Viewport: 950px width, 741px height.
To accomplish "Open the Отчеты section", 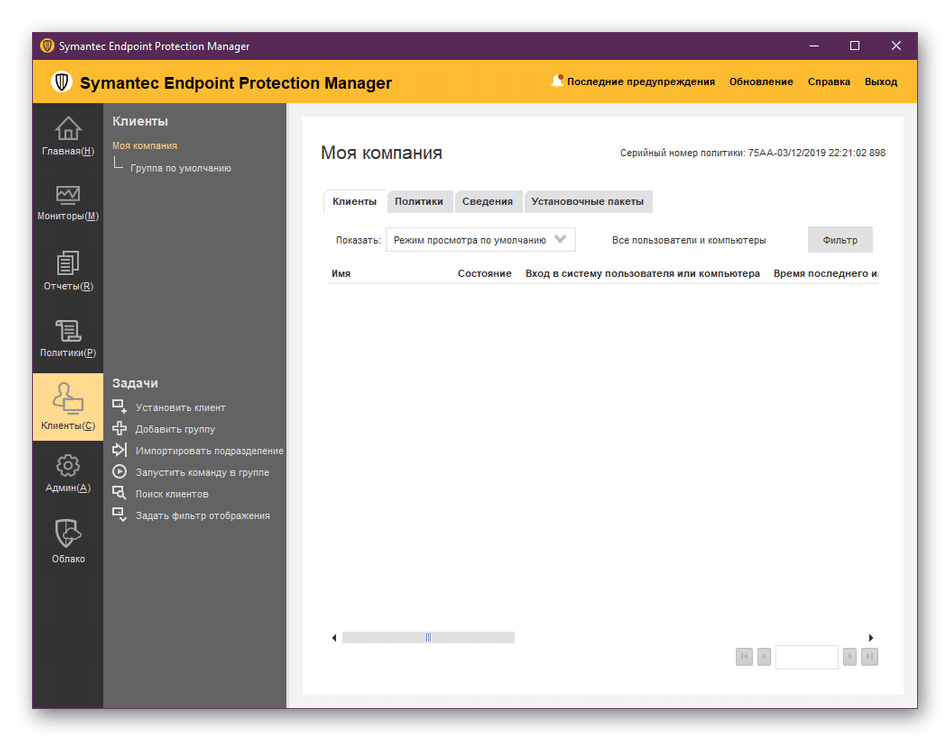I will tap(67, 275).
